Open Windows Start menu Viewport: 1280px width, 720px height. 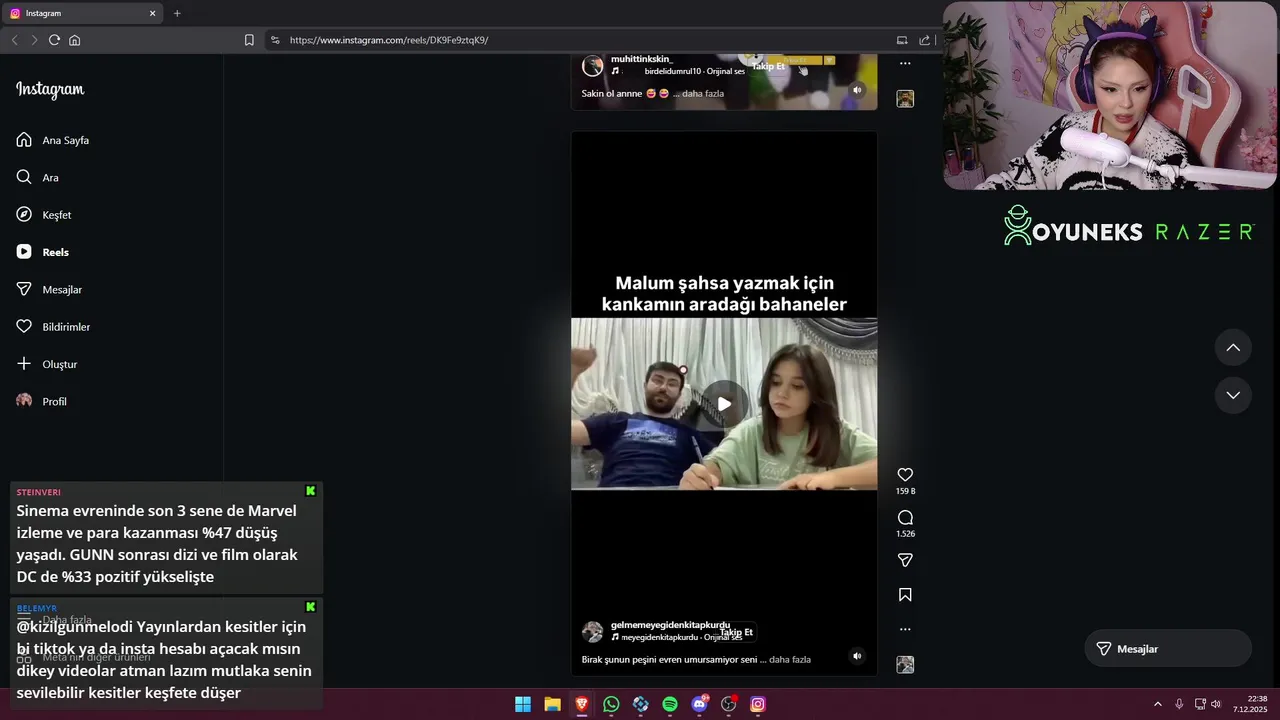(x=523, y=704)
